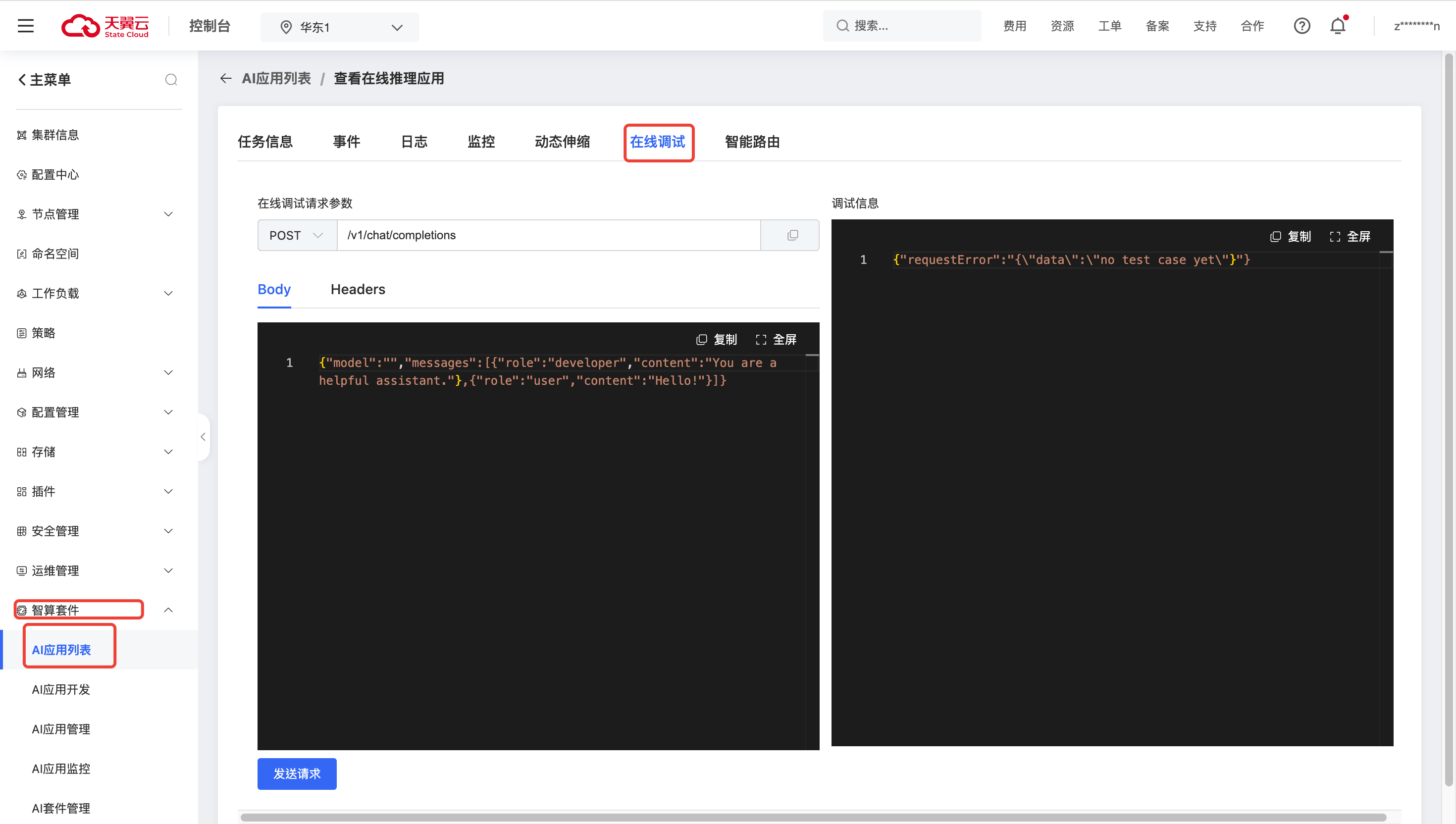The image size is (1456, 824).
Task: Copy the request URL with copy icon
Action: coord(792,235)
